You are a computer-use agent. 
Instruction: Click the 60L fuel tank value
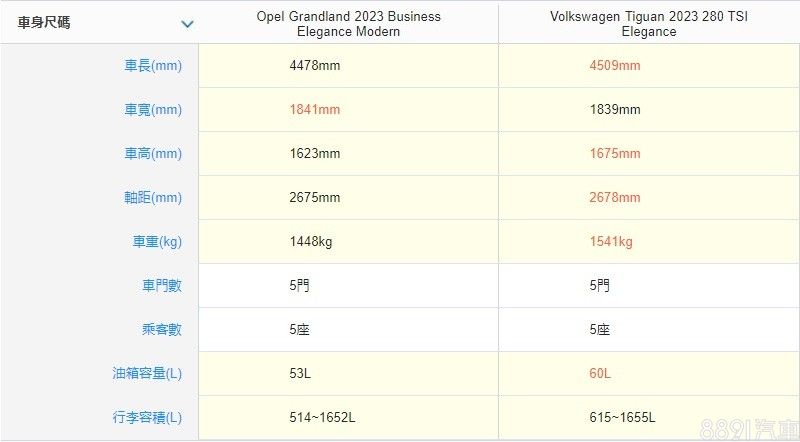[600, 374]
